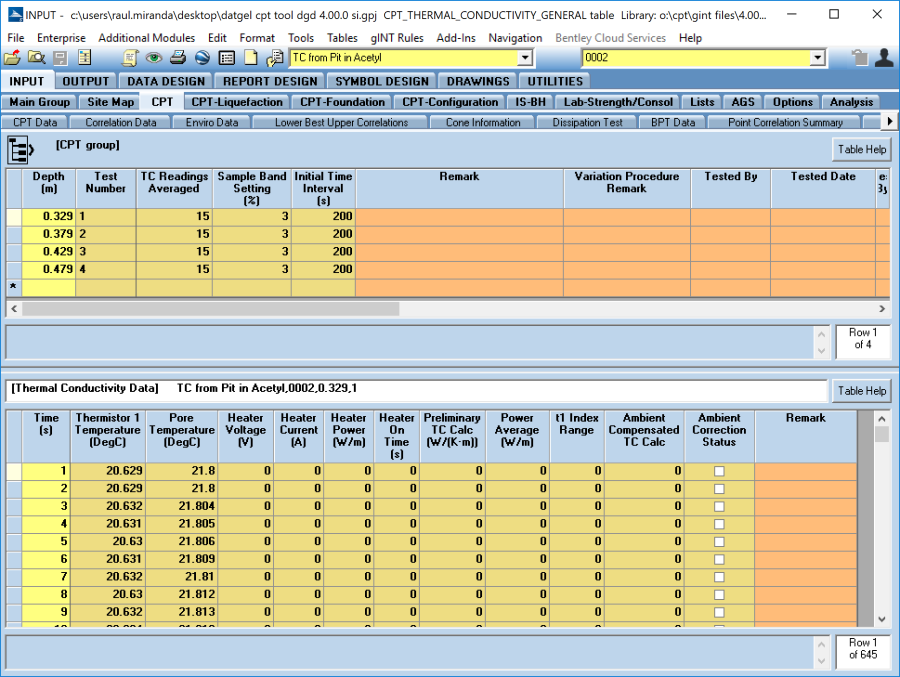Toggle Ambient Correction Status checkbox for time 5
The width and height of the screenshot is (900, 677).
(719, 541)
